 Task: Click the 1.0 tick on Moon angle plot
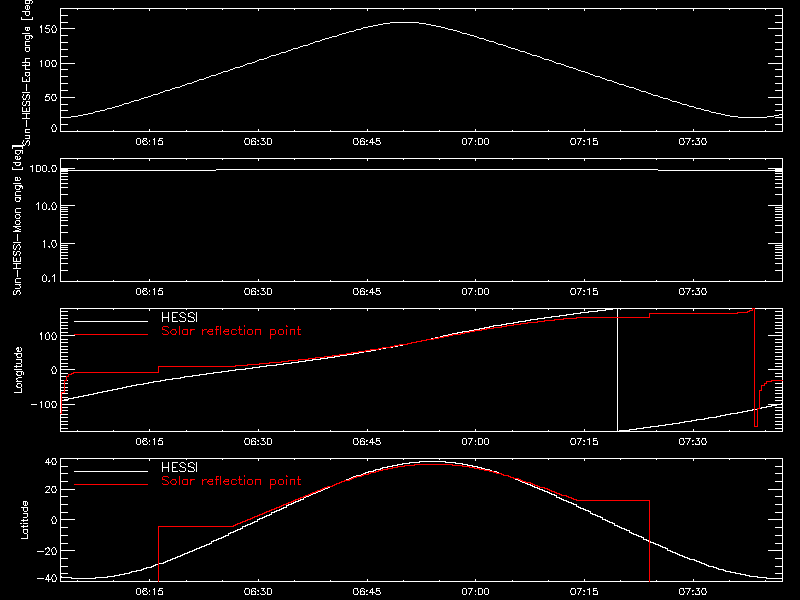tap(49, 244)
